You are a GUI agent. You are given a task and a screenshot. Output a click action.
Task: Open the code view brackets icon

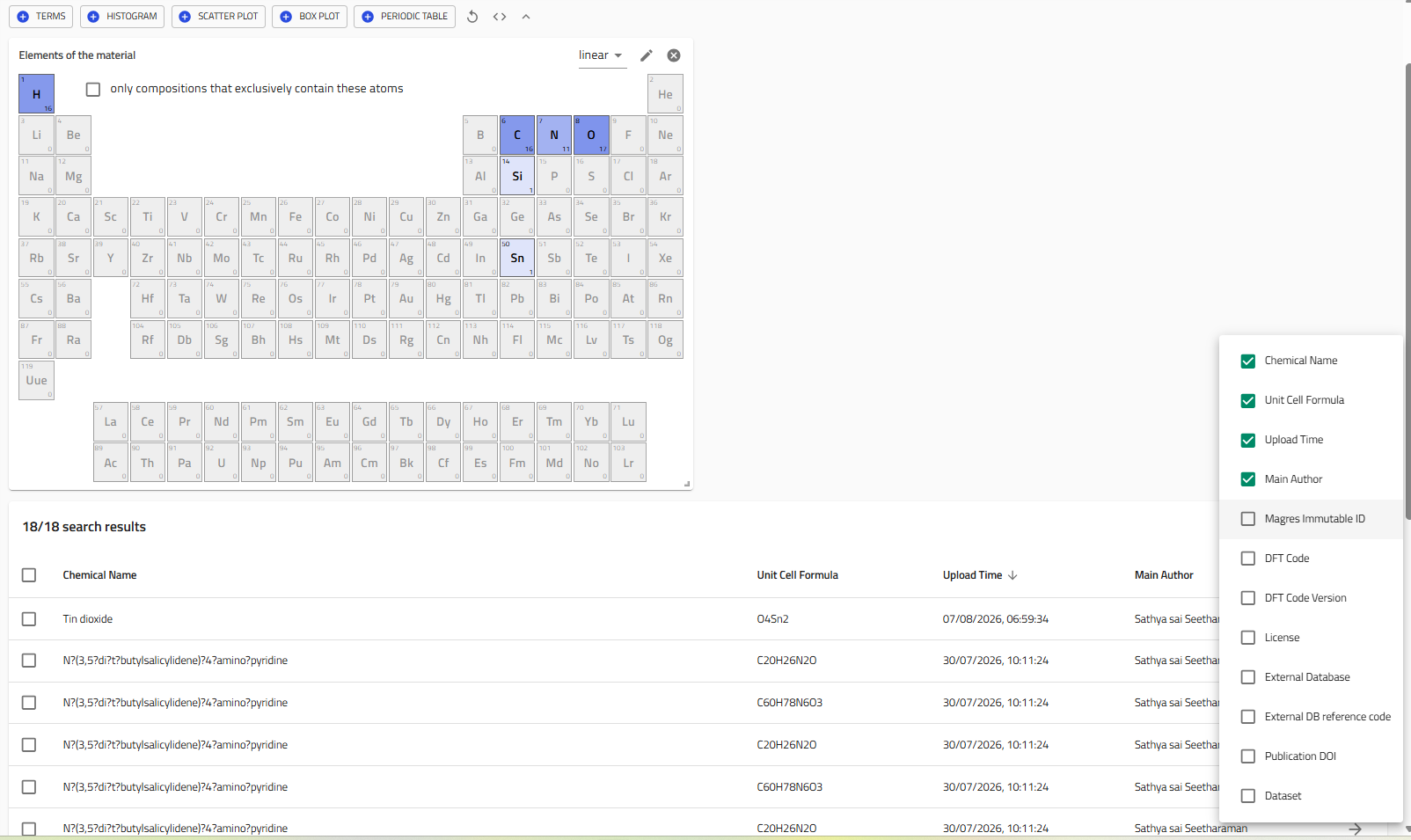tap(500, 17)
